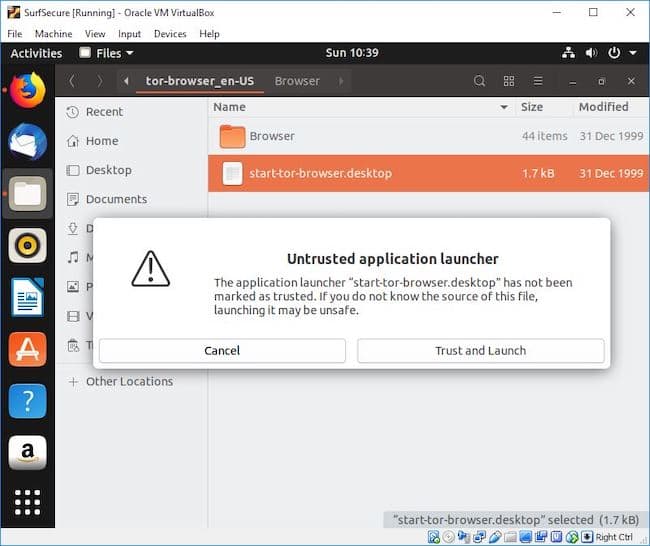Open the Files app menu dropdown
This screenshot has width=650, height=546.
click(x=107, y=53)
